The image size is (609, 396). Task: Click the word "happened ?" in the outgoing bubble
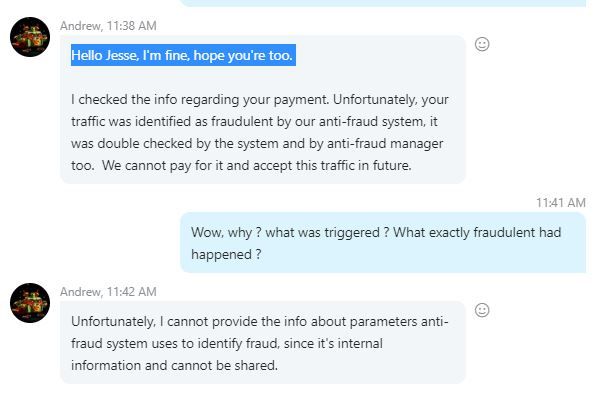[x=226, y=255]
